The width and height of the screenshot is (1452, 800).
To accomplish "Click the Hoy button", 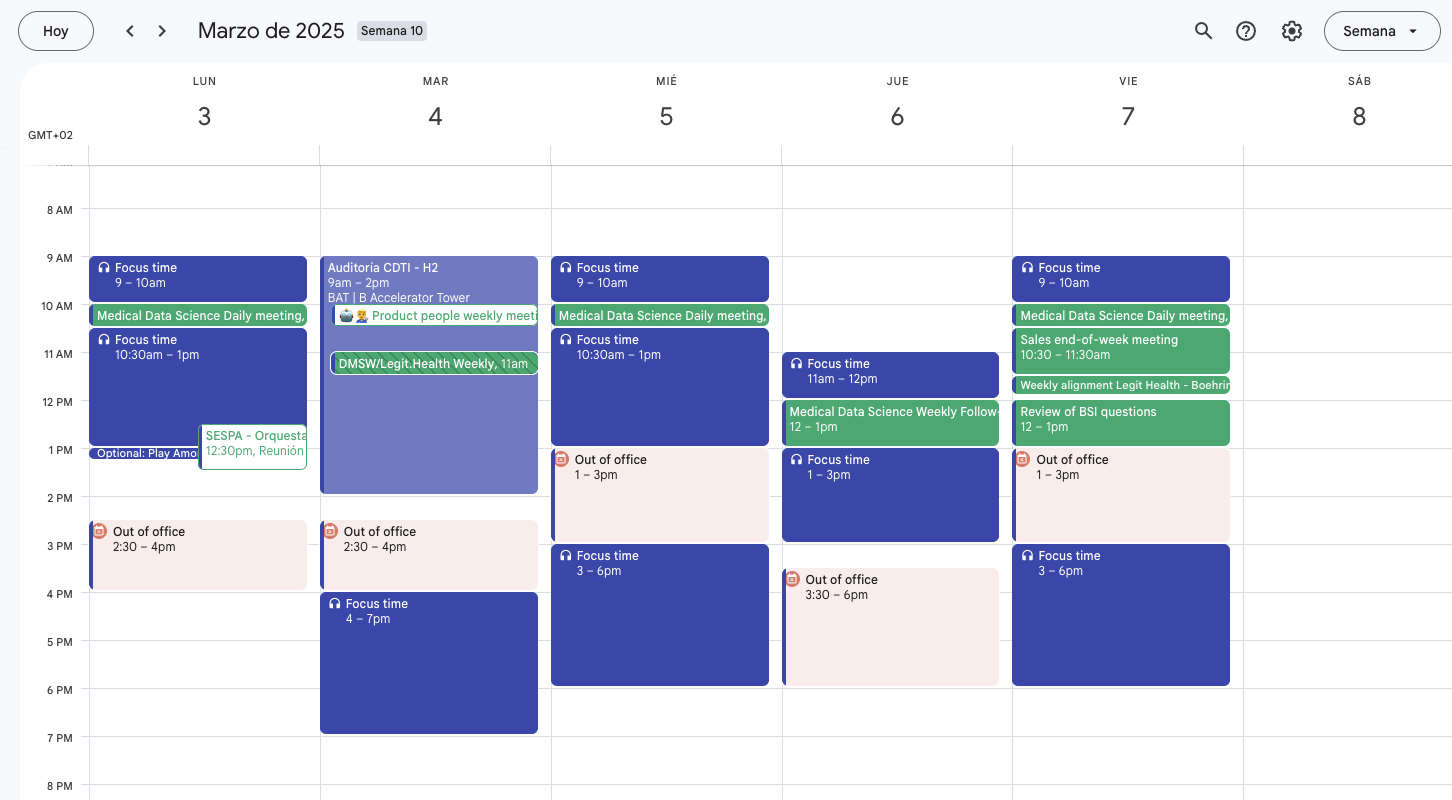I will click(x=56, y=31).
